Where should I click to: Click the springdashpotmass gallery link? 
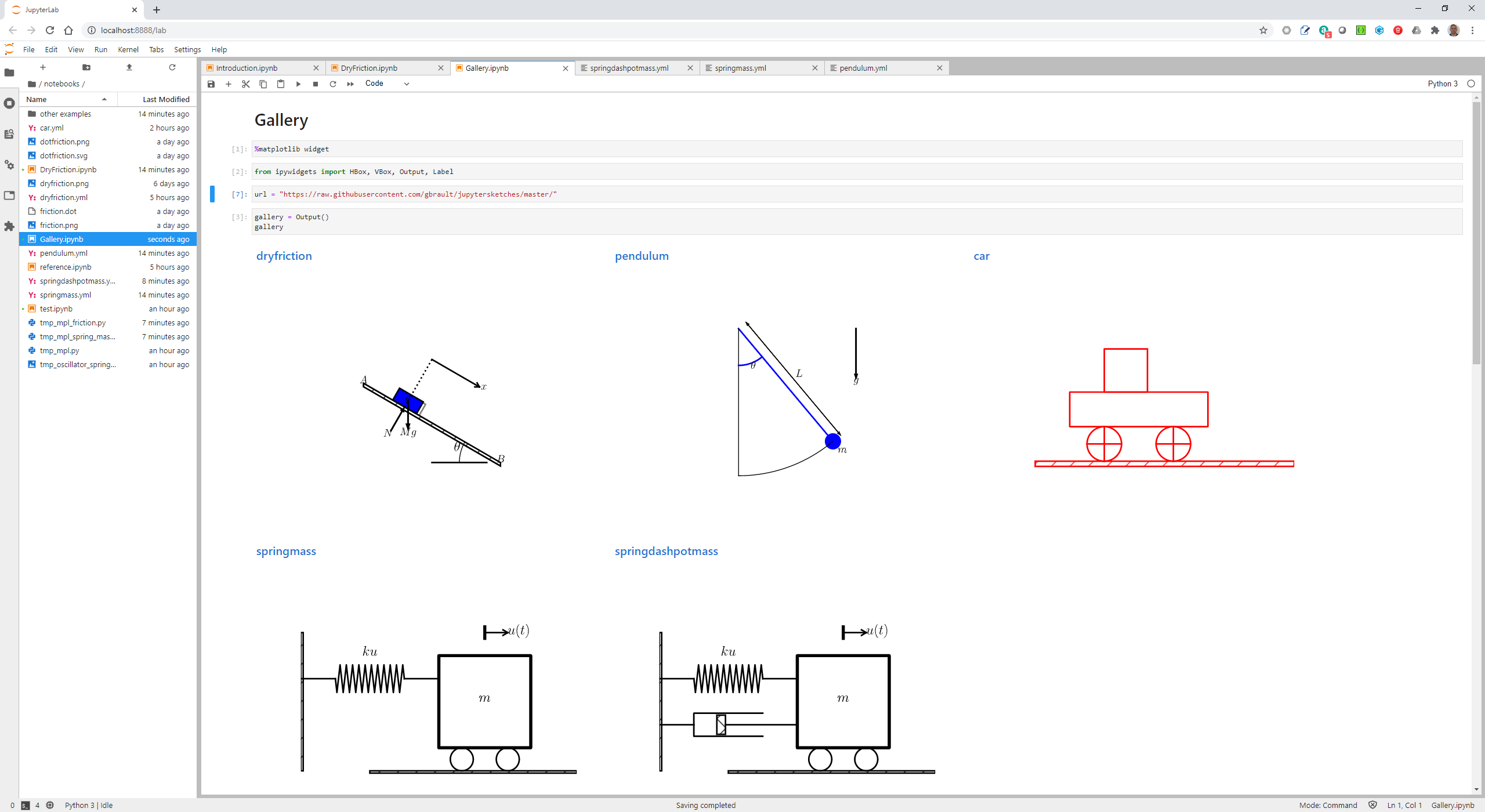pos(666,551)
